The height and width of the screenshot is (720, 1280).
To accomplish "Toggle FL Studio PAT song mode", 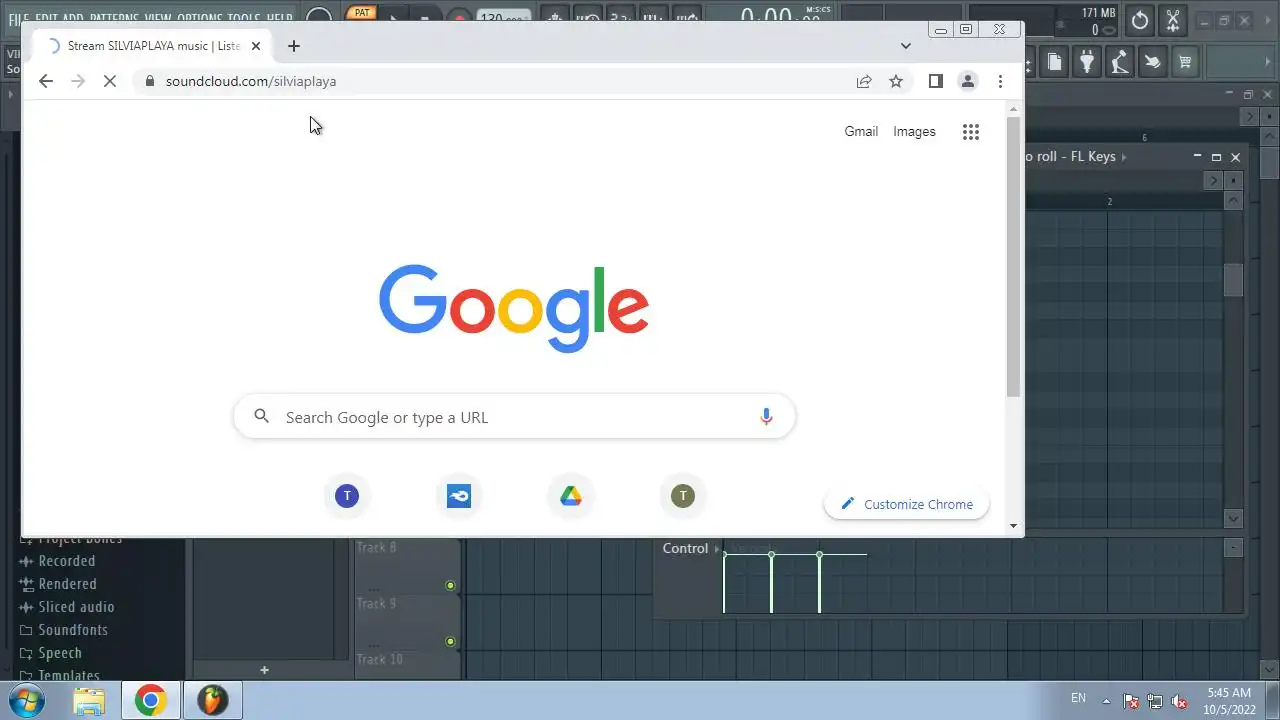I will tap(362, 13).
